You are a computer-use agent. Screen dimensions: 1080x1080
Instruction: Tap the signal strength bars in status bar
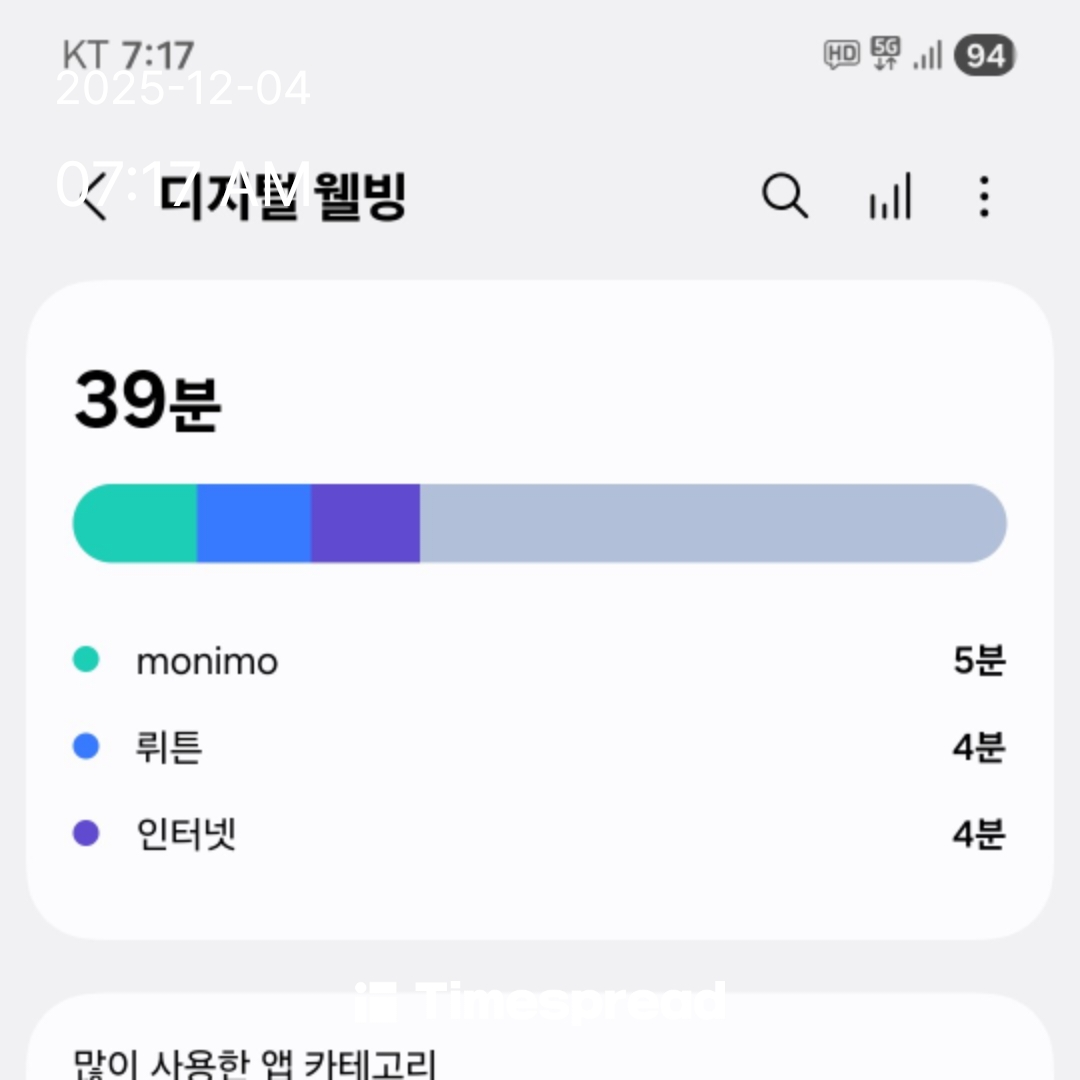click(x=928, y=56)
